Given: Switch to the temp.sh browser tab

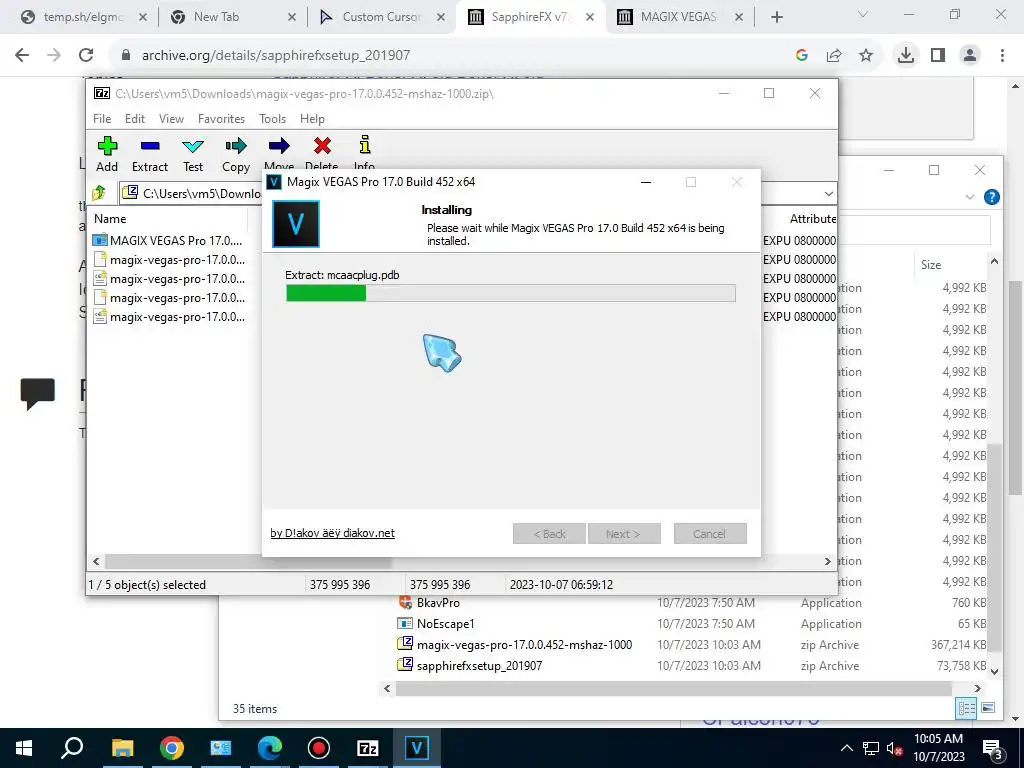Looking at the screenshot, I should click(x=84, y=17).
